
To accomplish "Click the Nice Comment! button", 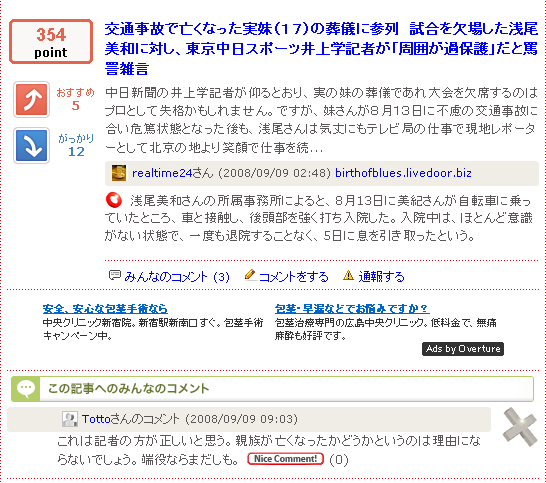I will coord(286,459).
